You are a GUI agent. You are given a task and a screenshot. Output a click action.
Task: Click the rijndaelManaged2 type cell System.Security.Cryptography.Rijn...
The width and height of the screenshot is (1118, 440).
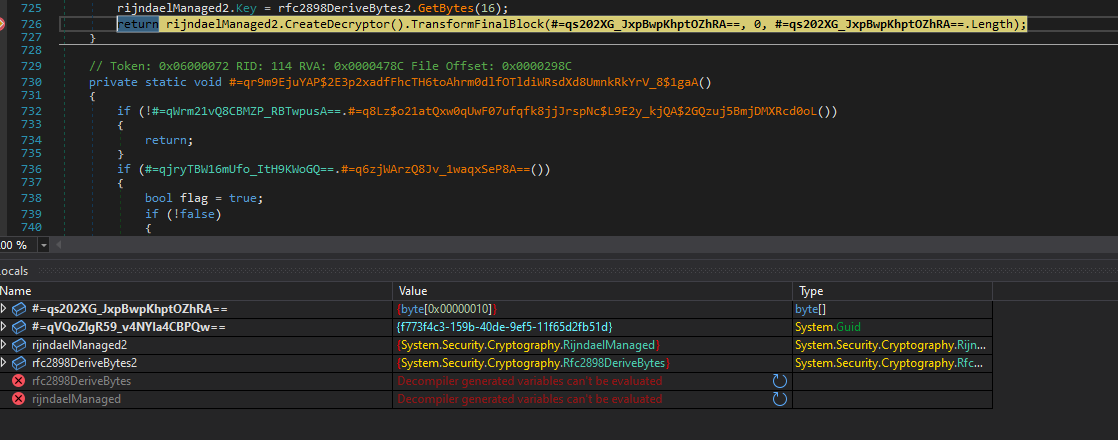[892, 345]
